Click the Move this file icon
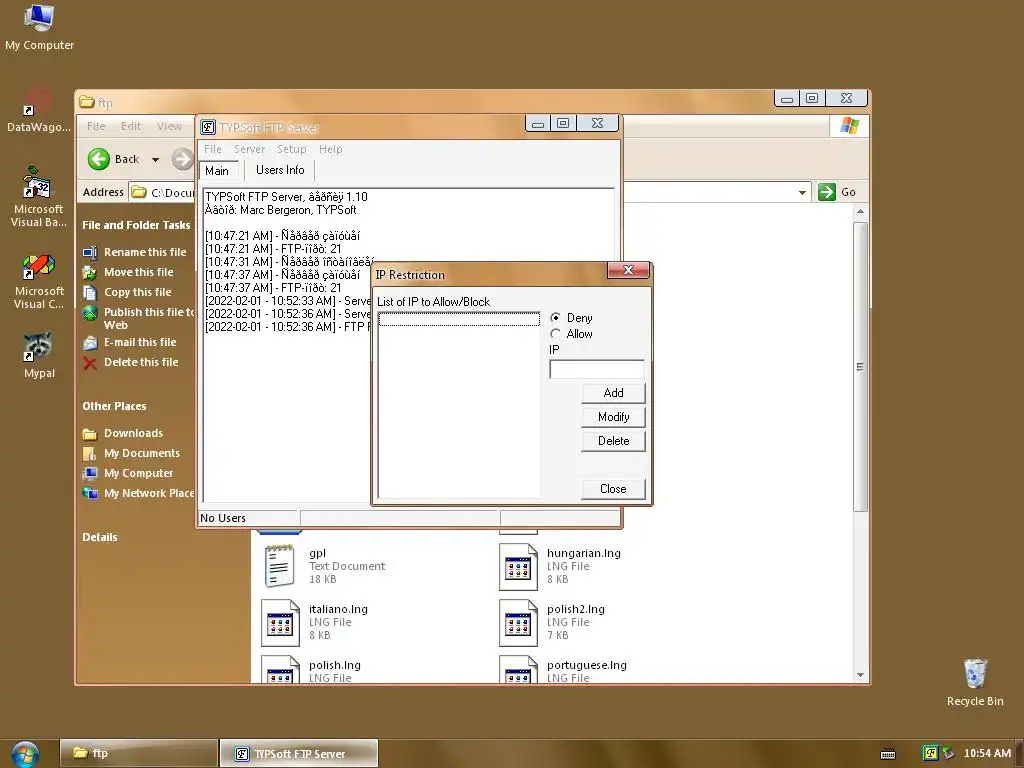The height and width of the screenshot is (768, 1024). [x=89, y=272]
